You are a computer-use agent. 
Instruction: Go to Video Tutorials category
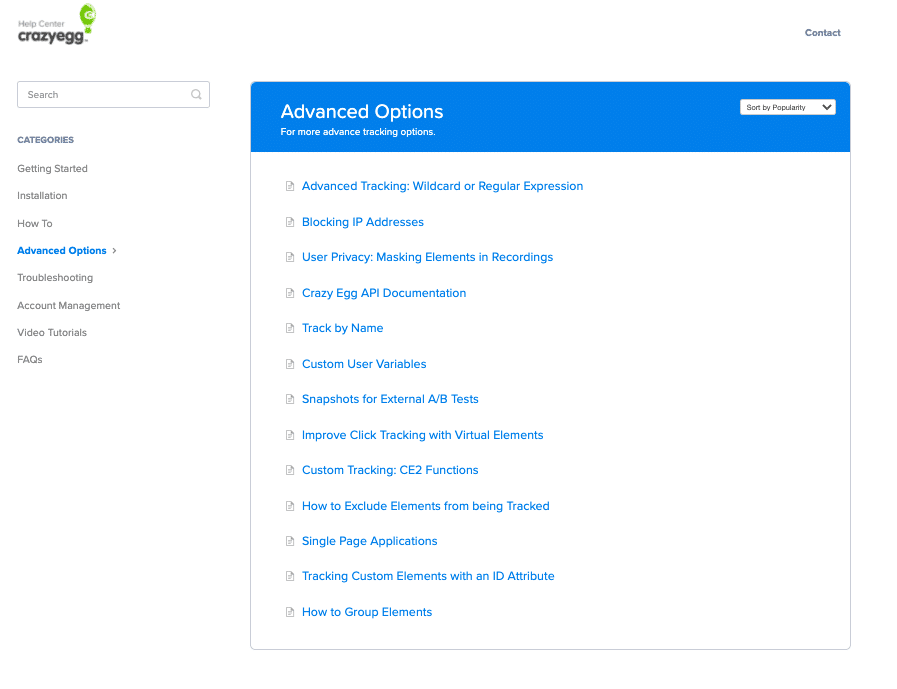[52, 333]
